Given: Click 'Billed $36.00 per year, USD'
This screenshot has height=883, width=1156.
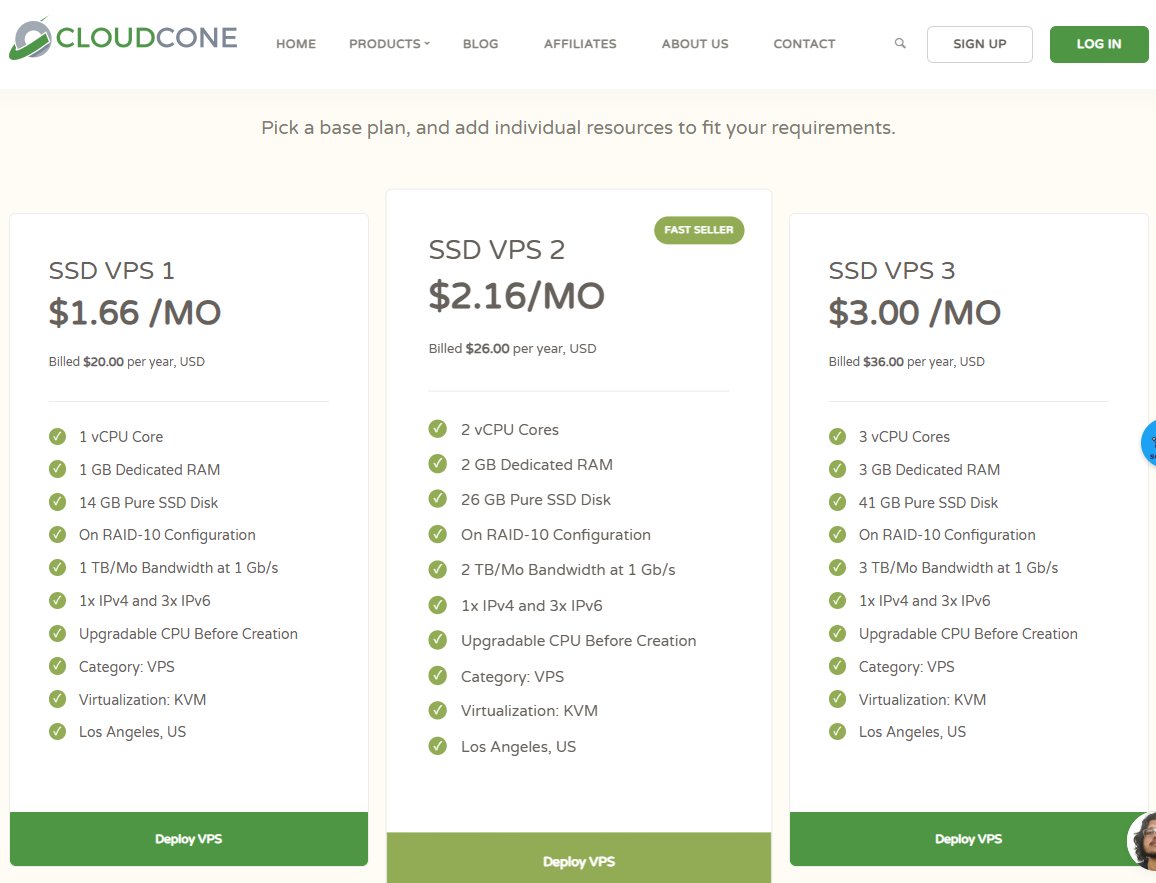Looking at the screenshot, I should [907, 362].
